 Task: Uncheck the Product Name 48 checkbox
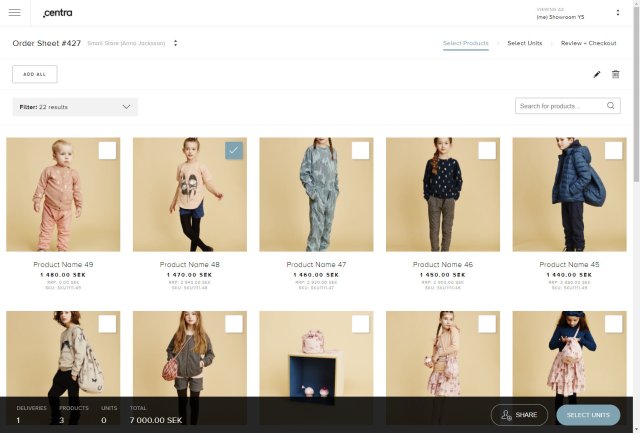point(234,150)
